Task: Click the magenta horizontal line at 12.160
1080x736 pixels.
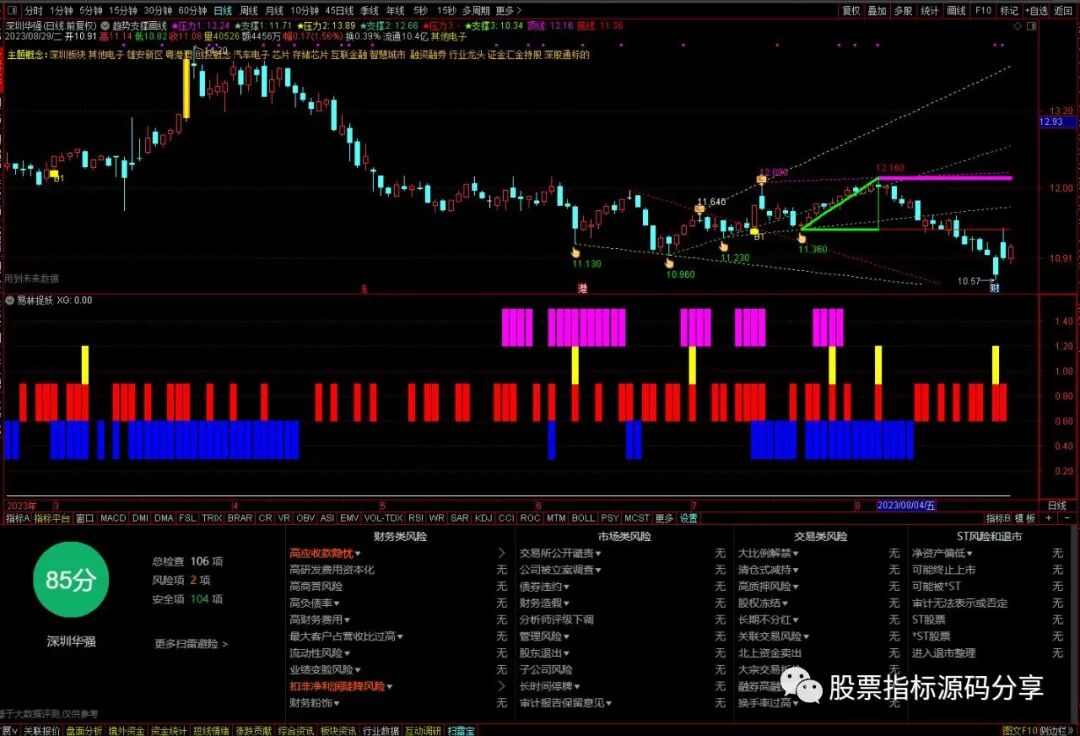Action: tap(945, 178)
